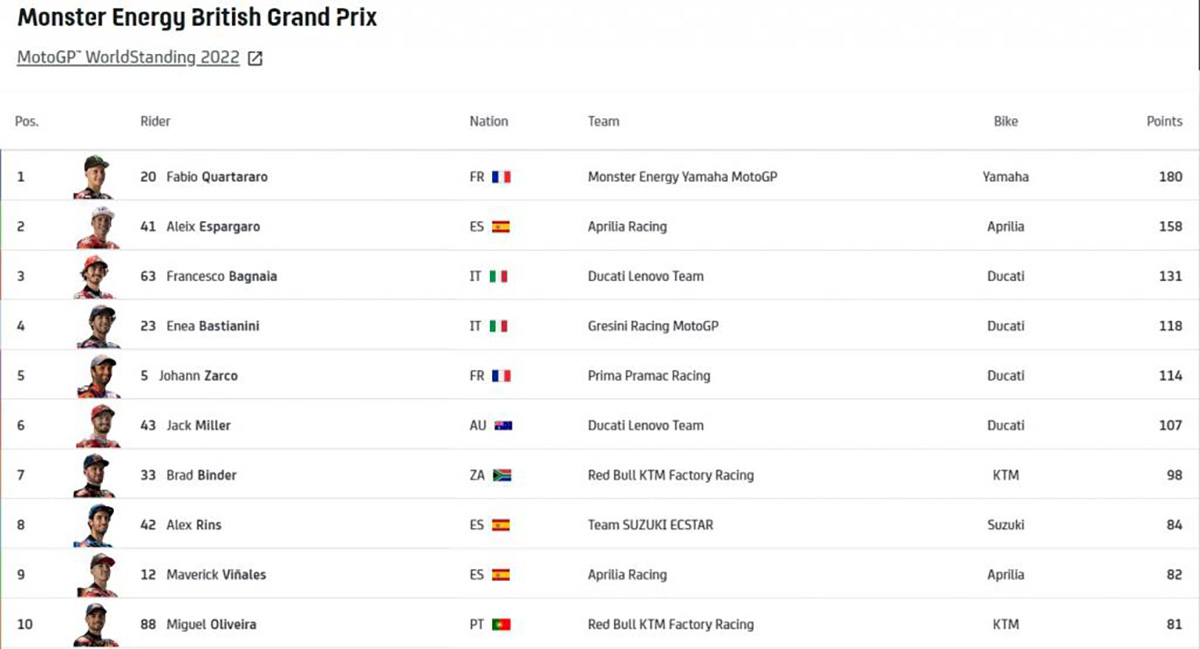This screenshot has height=649, width=1200.
Task: Click the Portugal flag for Miguel Oliveira
Action: click(x=501, y=625)
